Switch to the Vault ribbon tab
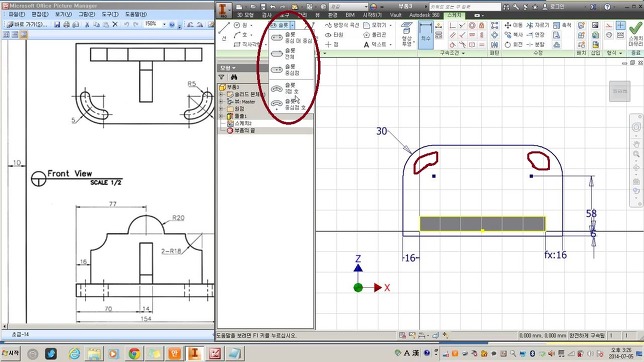644x362 pixels. click(x=396, y=15)
